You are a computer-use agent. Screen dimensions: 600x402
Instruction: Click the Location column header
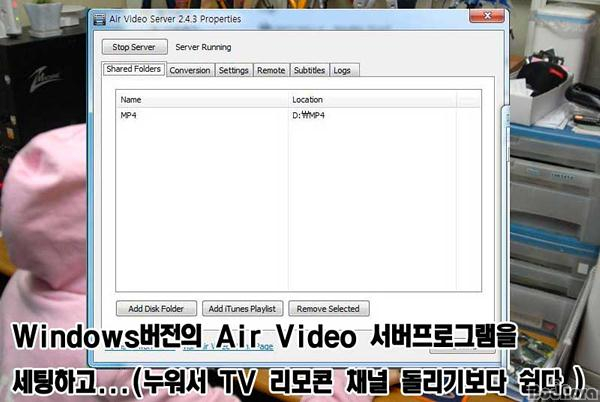point(370,100)
